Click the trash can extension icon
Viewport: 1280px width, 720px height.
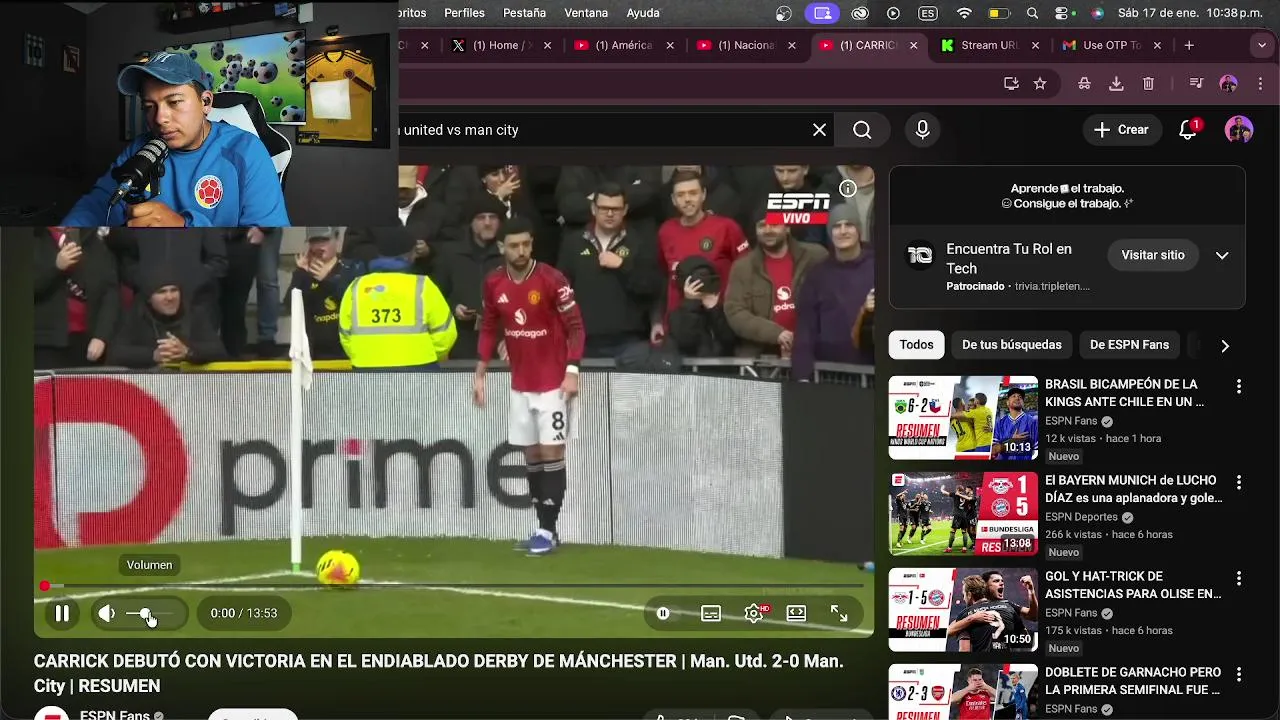coord(1148,84)
